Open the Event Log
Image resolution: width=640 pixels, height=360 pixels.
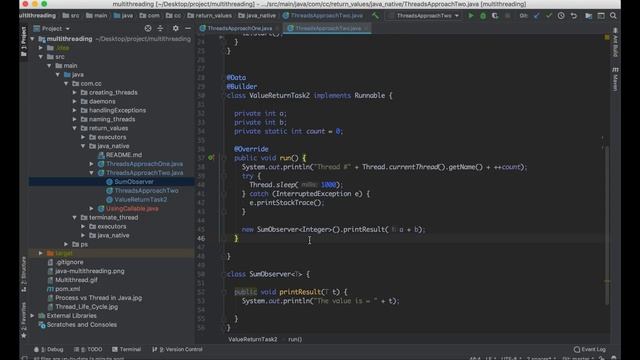coord(590,349)
